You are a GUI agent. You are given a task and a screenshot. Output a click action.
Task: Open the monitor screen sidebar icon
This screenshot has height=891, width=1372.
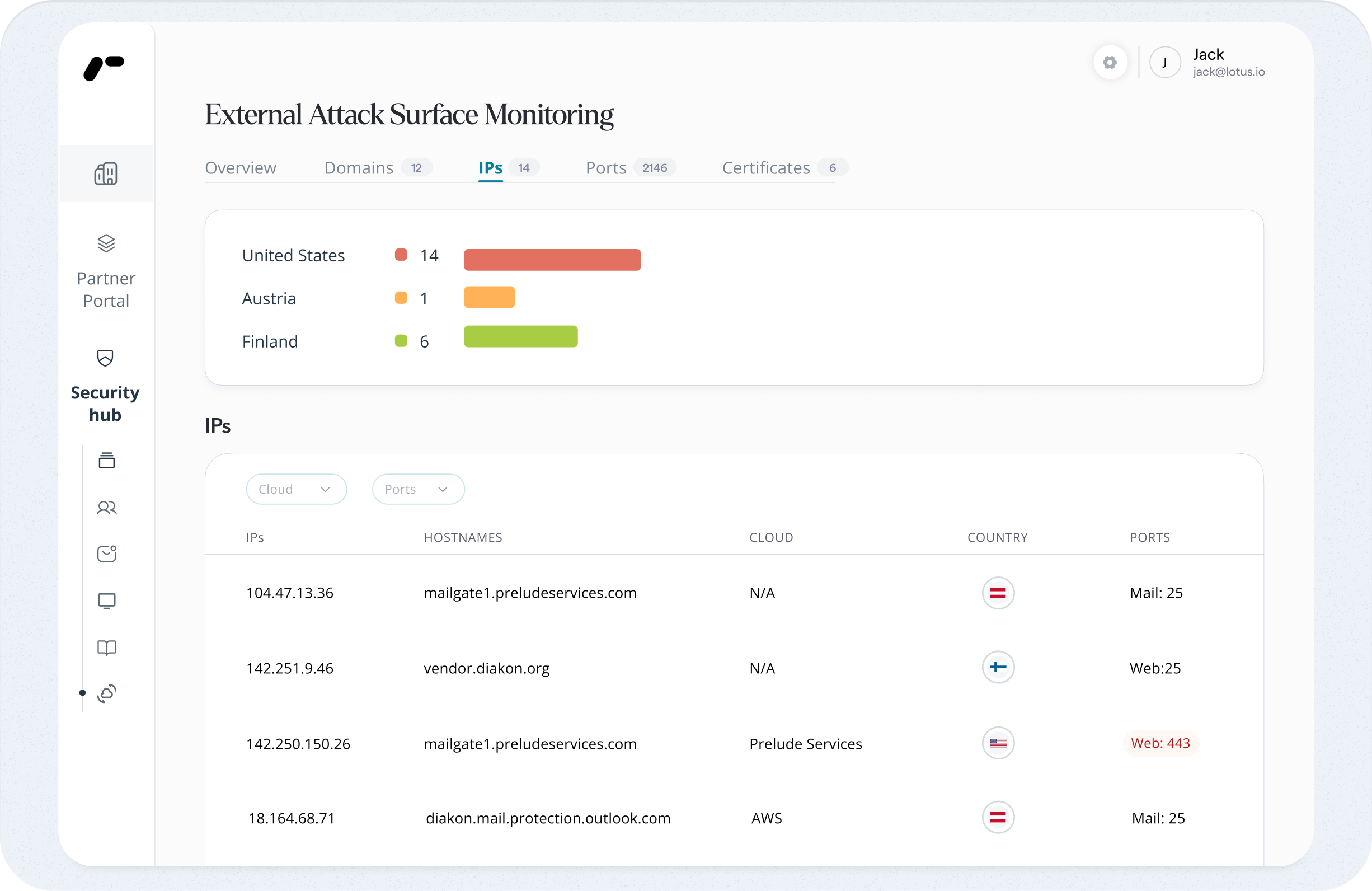click(x=107, y=601)
